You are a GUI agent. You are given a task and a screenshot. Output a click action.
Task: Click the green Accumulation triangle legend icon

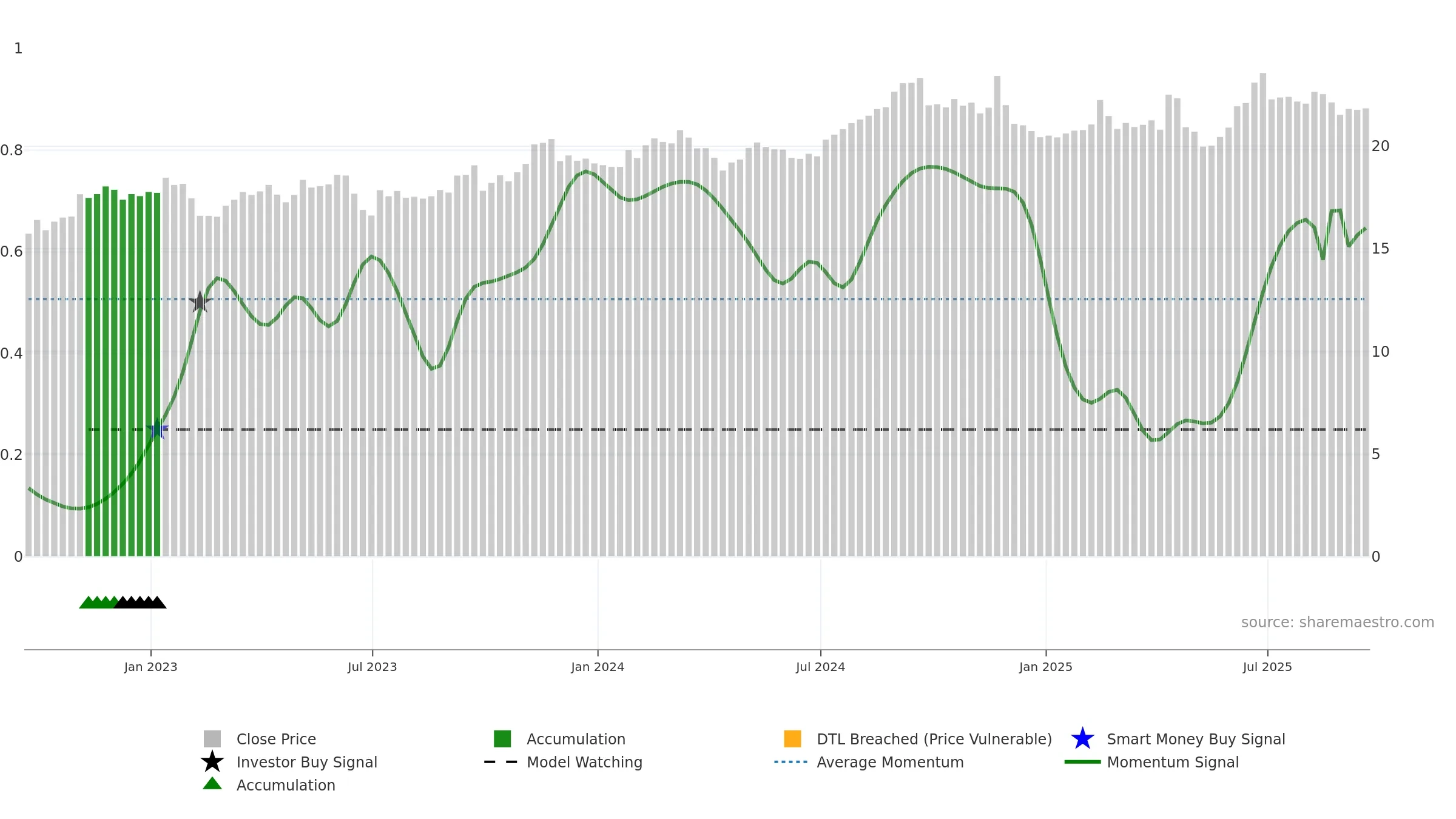[212, 784]
